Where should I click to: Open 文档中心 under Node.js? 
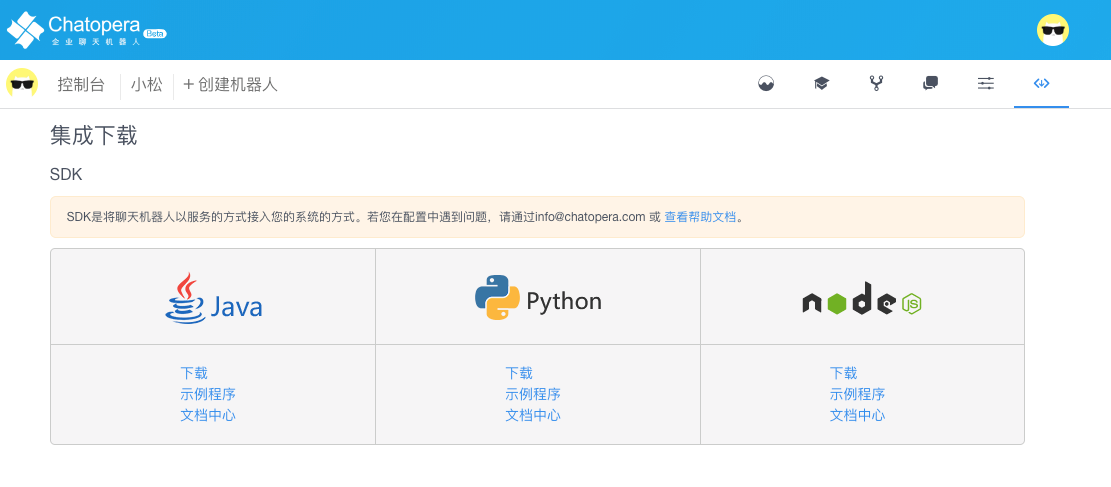coord(857,415)
